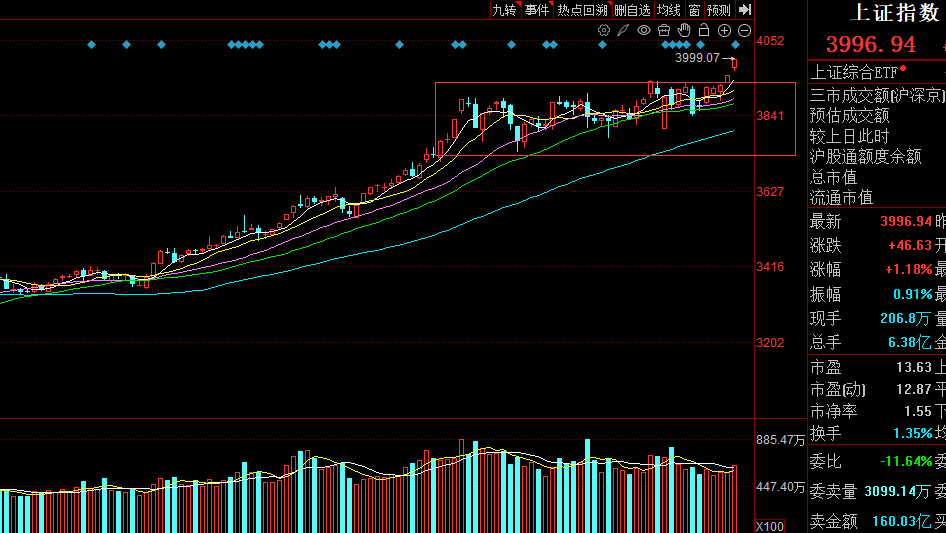Open the 热点回溯 dropdown tab
Viewport: 946px width, 533px height.
click(582, 10)
